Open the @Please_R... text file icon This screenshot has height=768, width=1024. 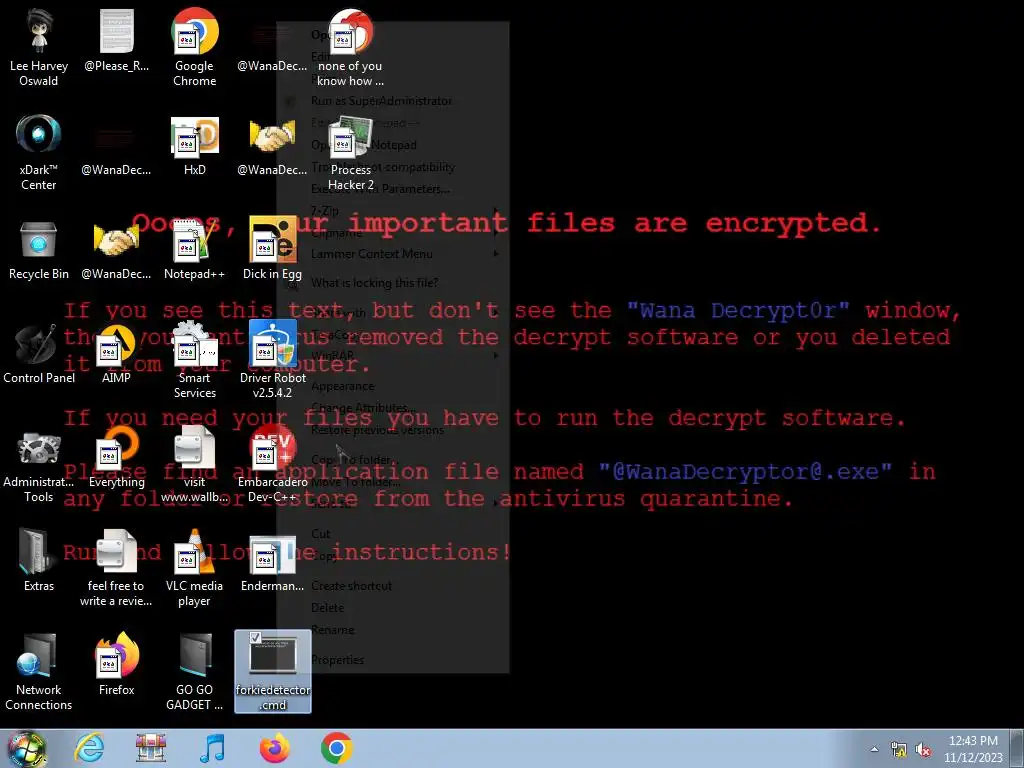tap(116, 40)
